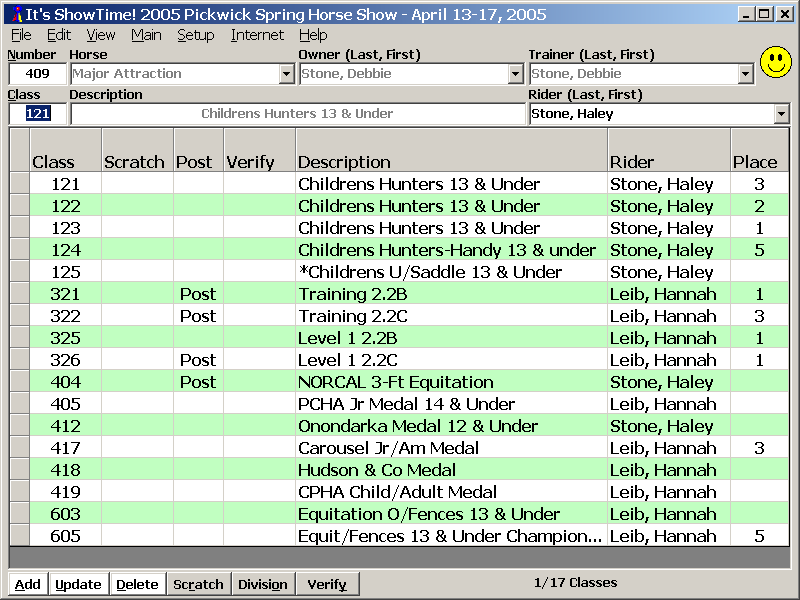Image resolution: width=800 pixels, height=600 pixels.
Task: Click class number 122 cell
Action: point(66,206)
